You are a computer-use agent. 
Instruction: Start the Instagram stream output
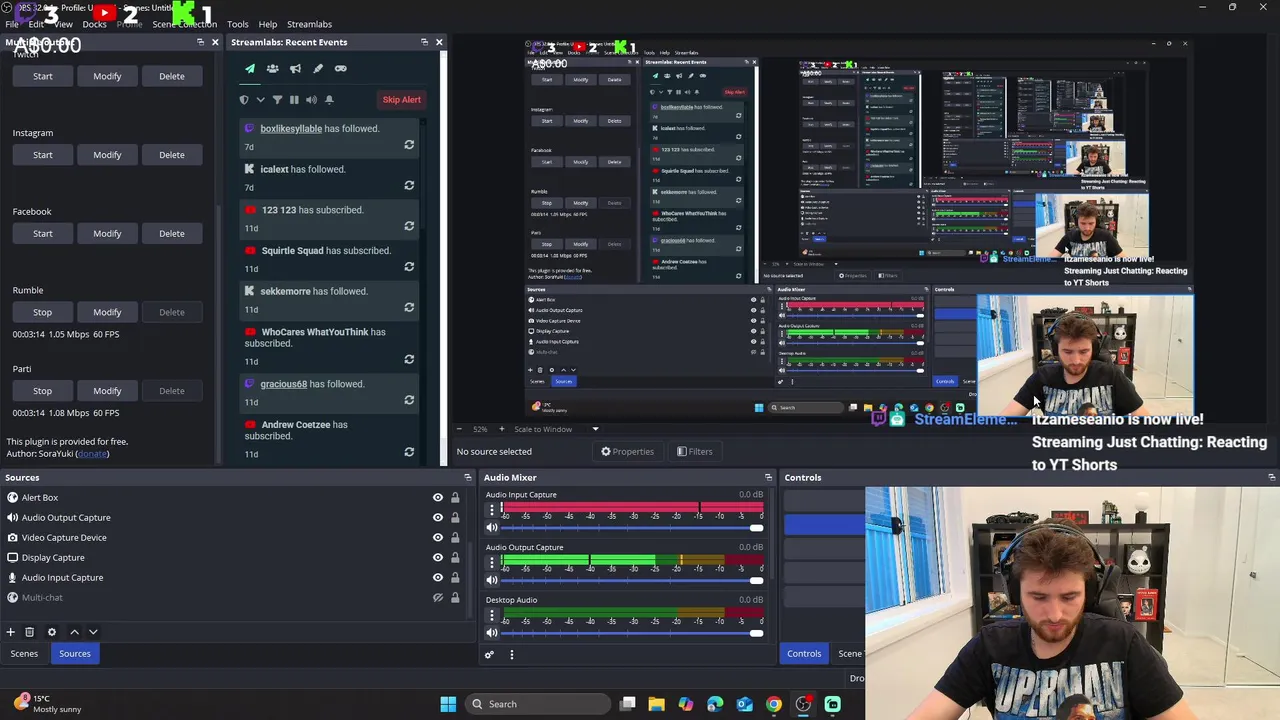click(x=43, y=155)
